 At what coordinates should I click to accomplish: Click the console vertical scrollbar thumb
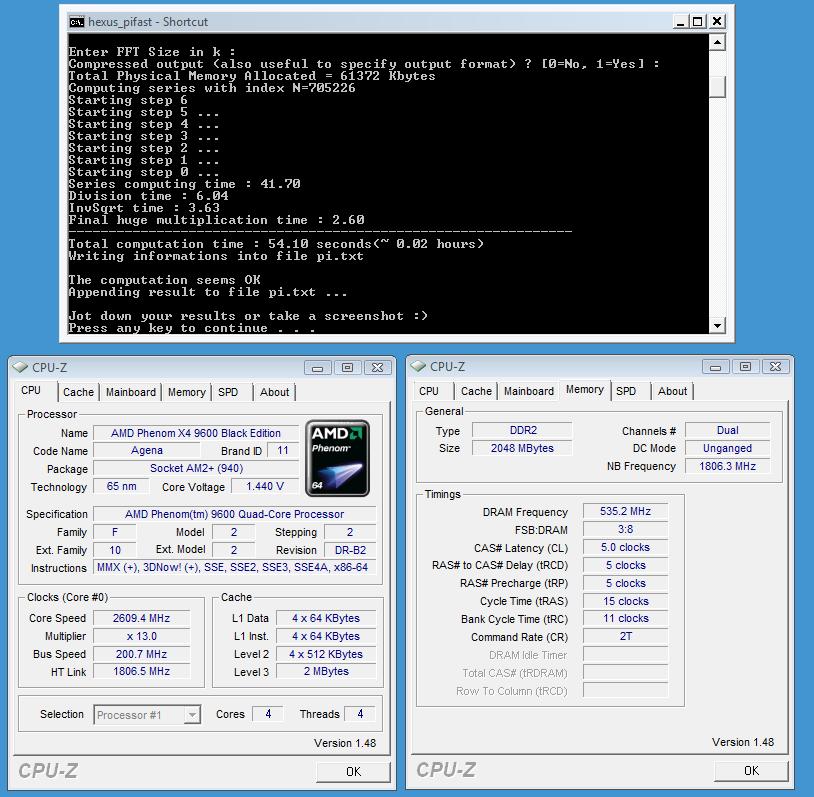[x=717, y=86]
